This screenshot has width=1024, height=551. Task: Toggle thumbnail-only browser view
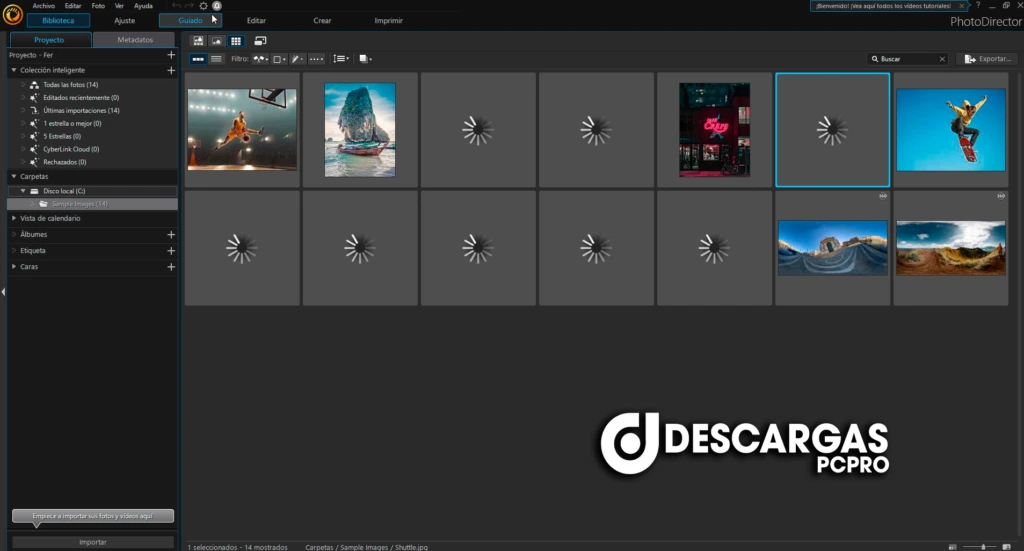[x=198, y=59]
